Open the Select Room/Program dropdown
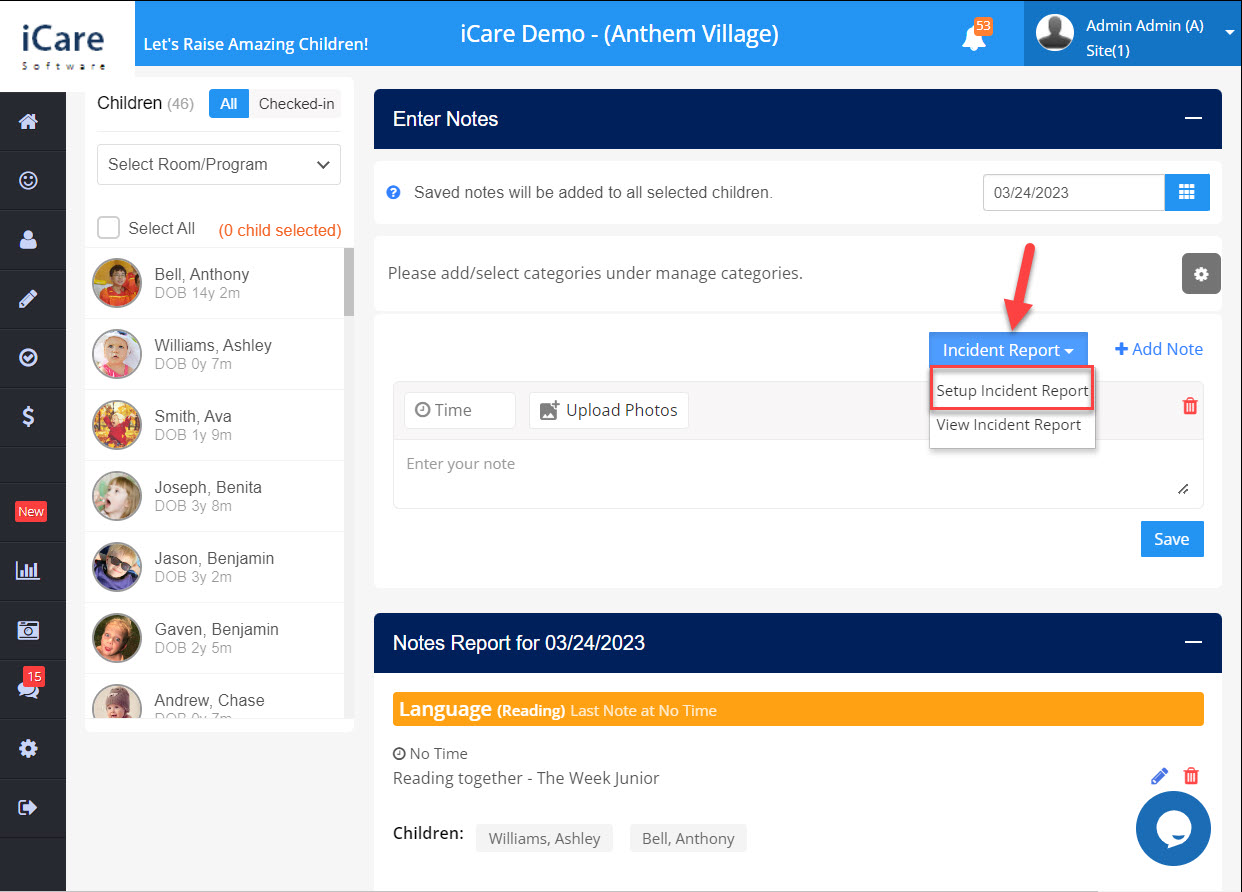The image size is (1242, 892). (x=219, y=165)
